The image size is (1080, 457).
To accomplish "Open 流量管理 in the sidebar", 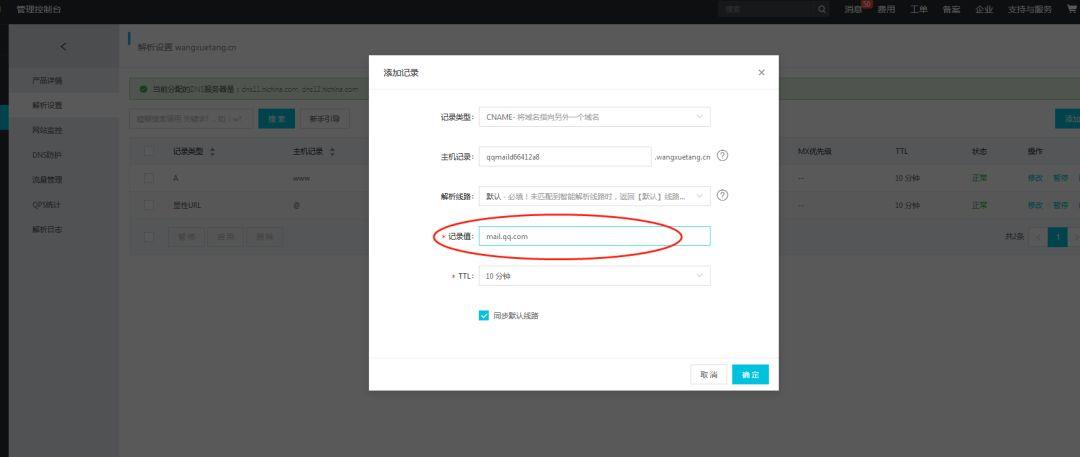I will (47, 180).
